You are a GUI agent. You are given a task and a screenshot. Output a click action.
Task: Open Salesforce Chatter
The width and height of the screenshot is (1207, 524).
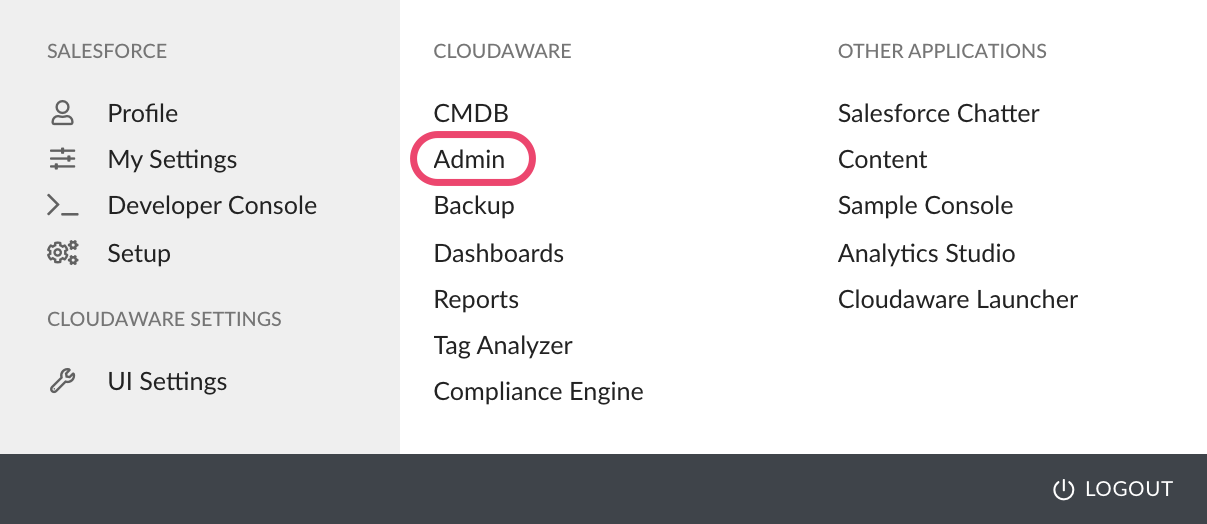[x=939, y=113]
